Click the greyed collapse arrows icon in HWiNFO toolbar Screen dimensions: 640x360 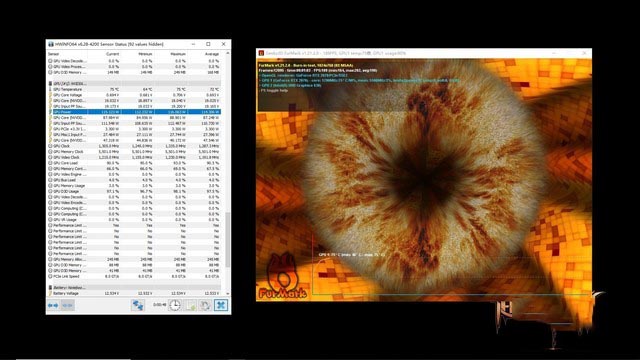click(x=68, y=305)
